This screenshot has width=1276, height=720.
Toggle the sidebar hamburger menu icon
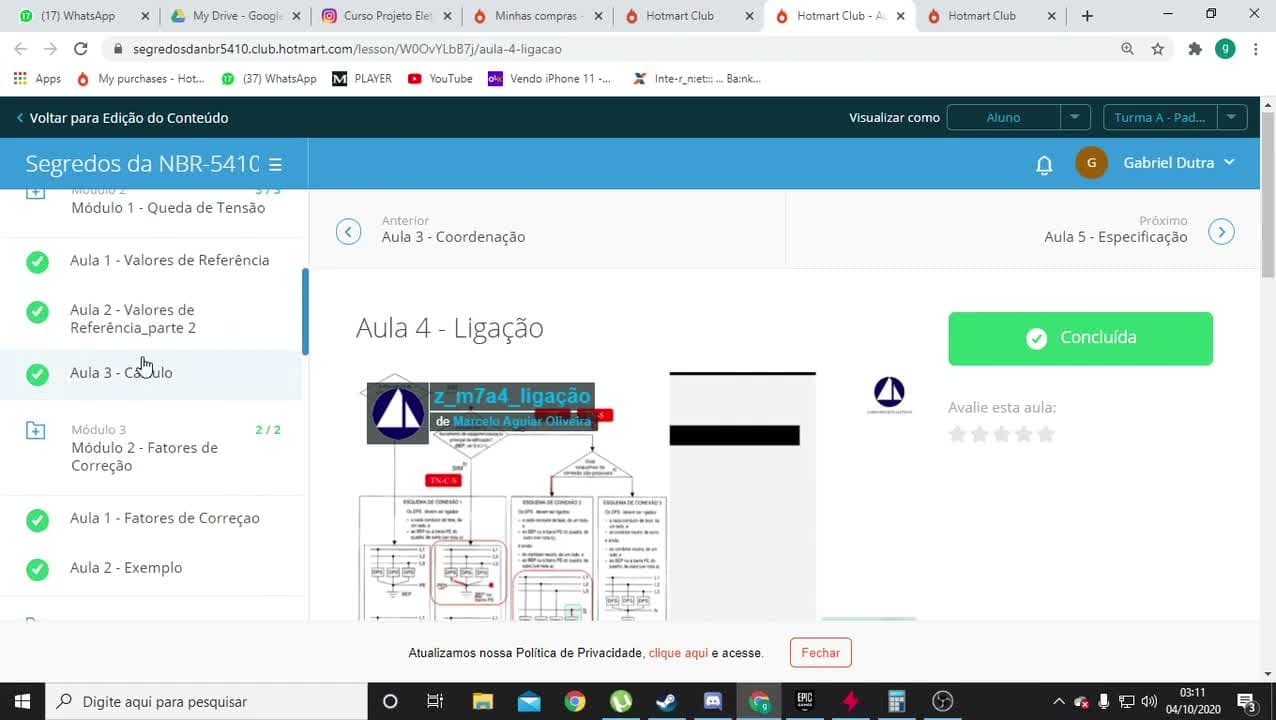275,165
